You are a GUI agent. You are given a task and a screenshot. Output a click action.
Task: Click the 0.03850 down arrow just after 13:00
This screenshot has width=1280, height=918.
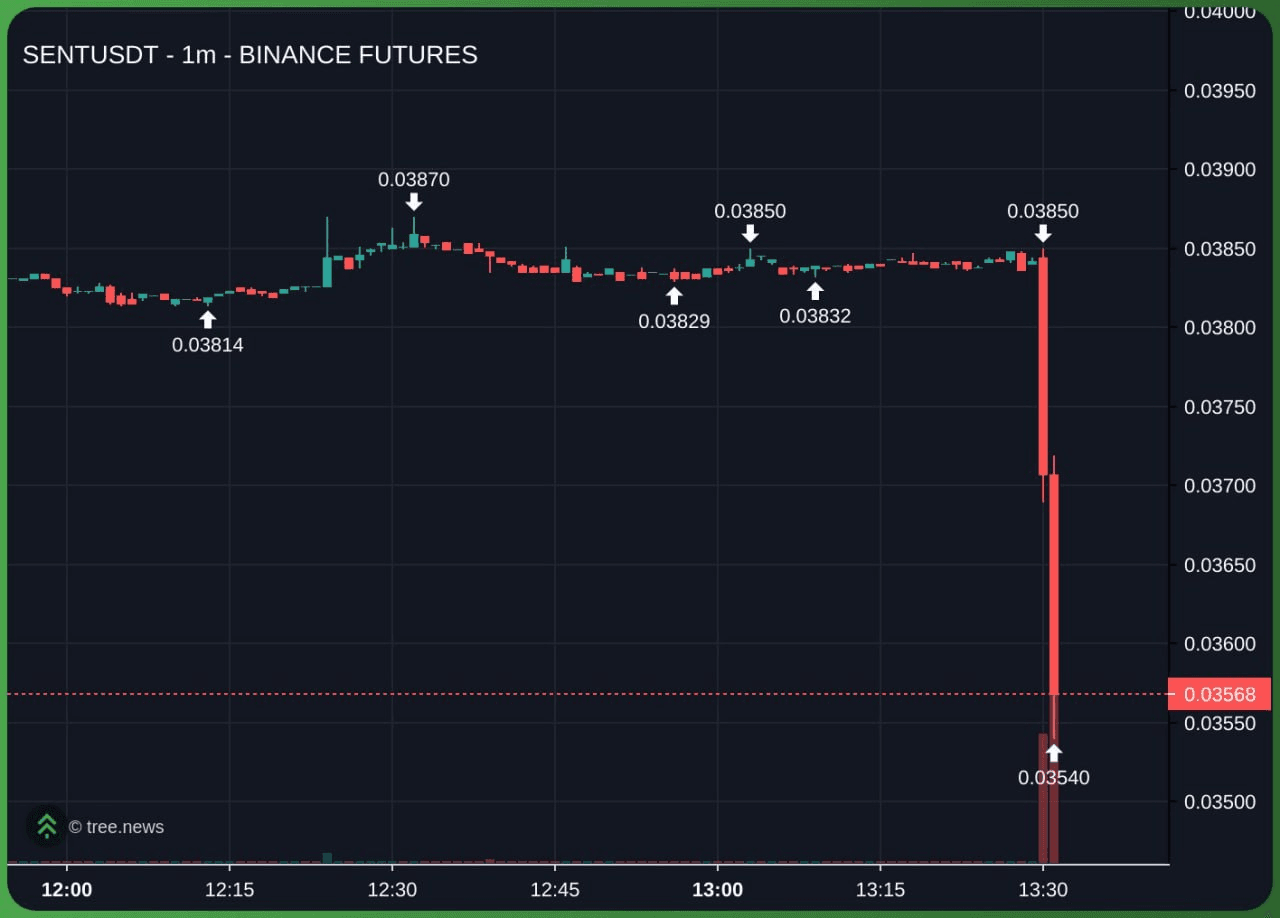[750, 233]
